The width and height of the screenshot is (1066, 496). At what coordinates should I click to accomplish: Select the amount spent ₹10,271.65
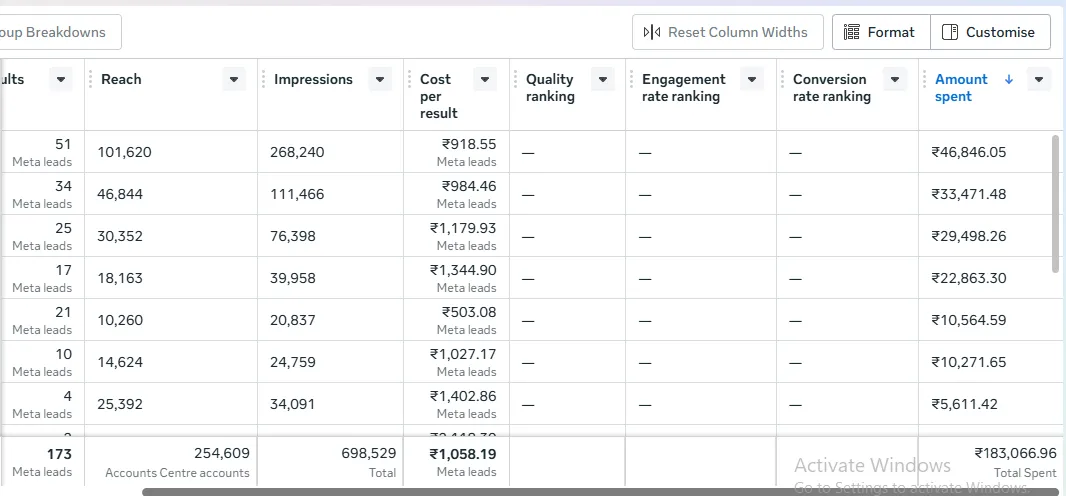(x=969, y=362)
